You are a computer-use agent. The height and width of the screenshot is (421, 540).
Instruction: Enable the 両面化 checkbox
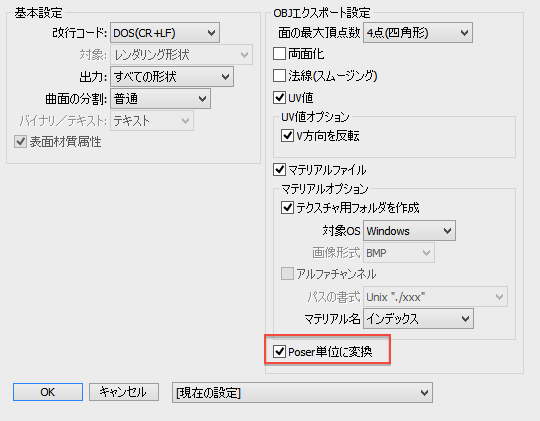click(279, 54)
